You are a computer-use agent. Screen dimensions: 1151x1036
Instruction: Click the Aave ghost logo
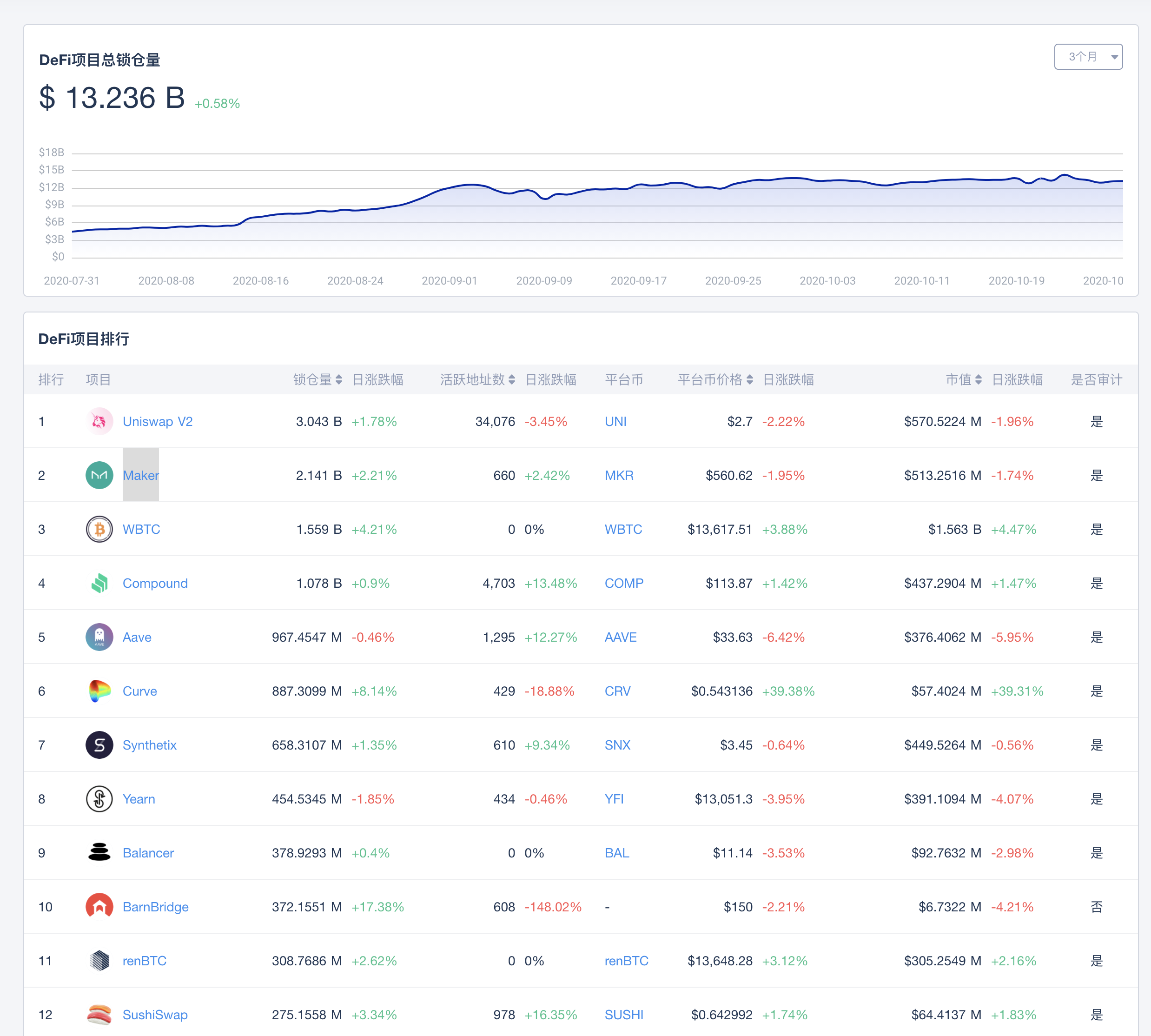tap(99, 637)
